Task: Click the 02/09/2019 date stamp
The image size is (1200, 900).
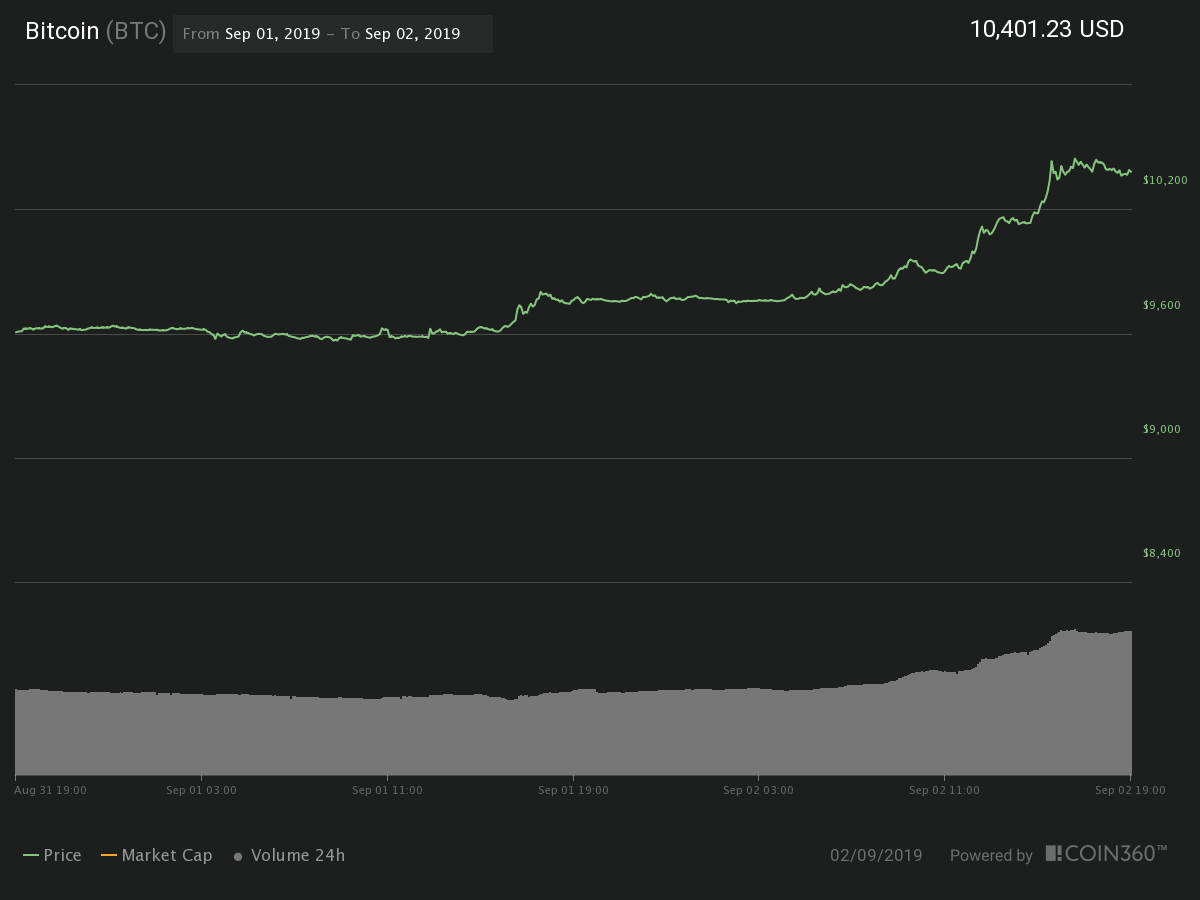Action: (876, 856)
